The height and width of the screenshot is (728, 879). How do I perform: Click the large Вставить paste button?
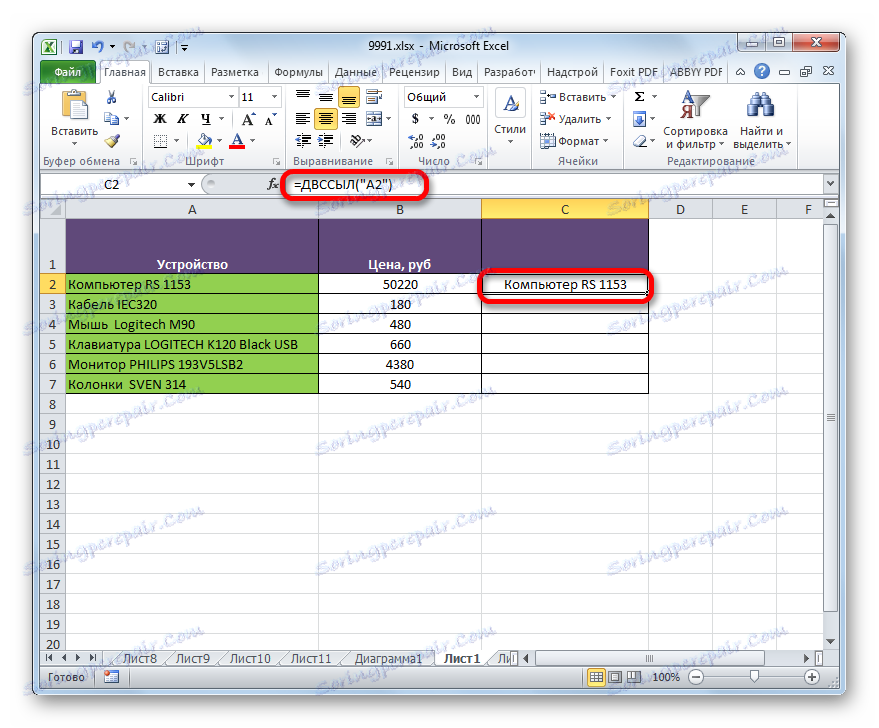(75, 118)
